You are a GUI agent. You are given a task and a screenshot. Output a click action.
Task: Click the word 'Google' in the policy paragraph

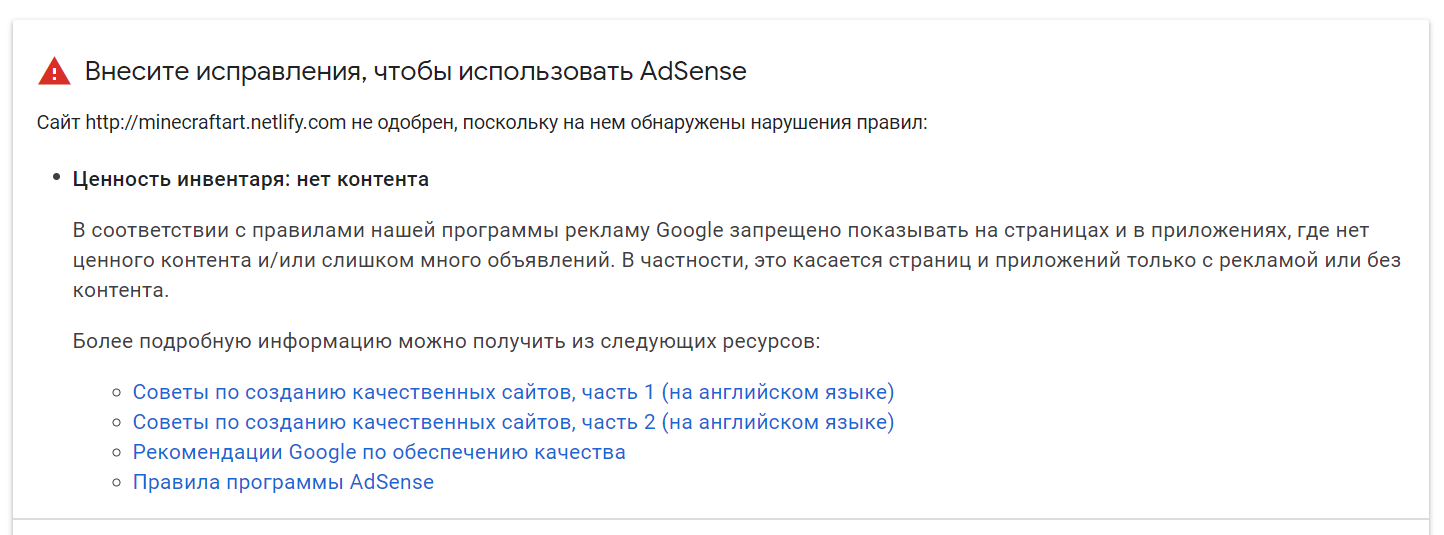[689, 231]
